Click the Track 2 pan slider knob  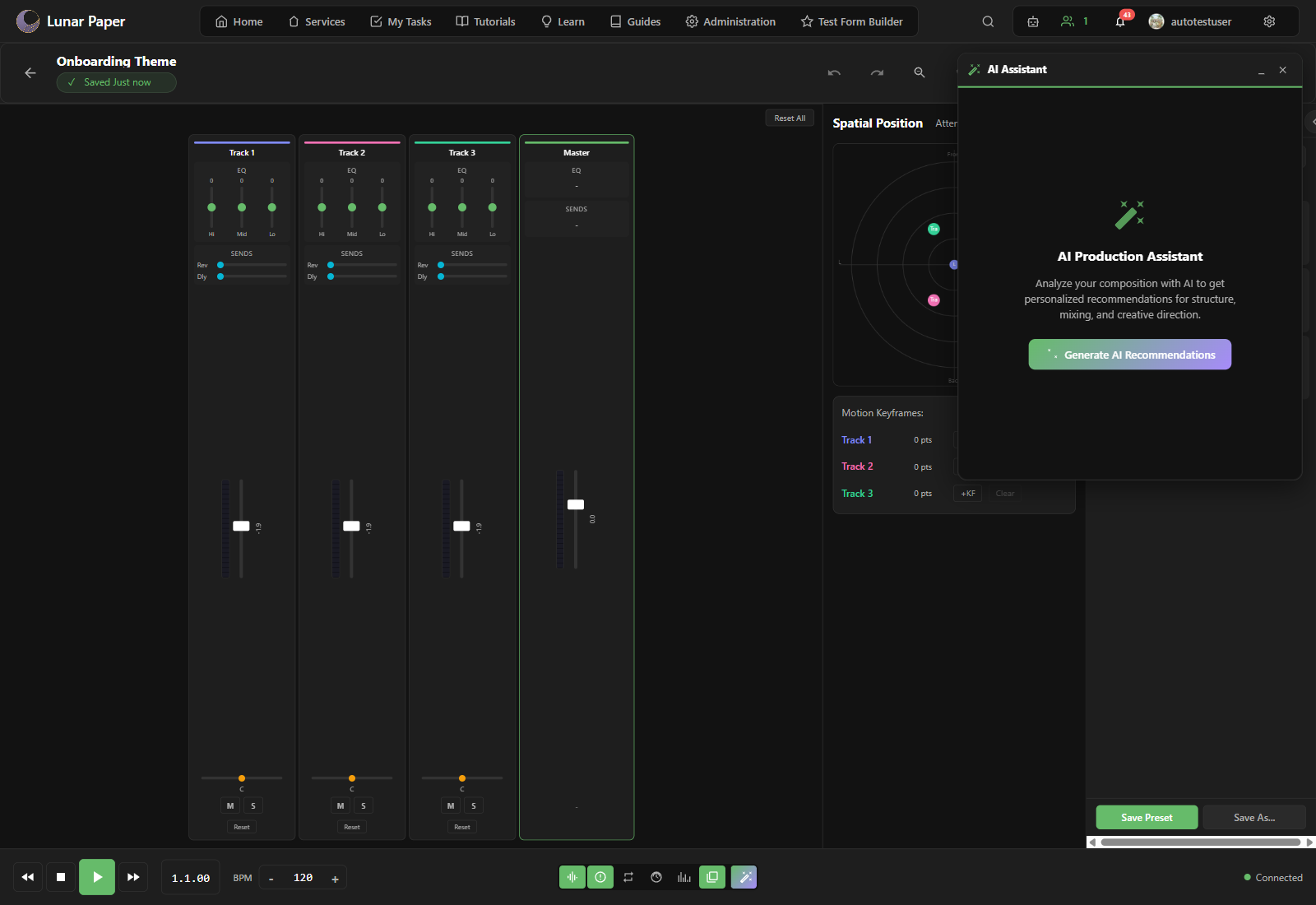352,778
